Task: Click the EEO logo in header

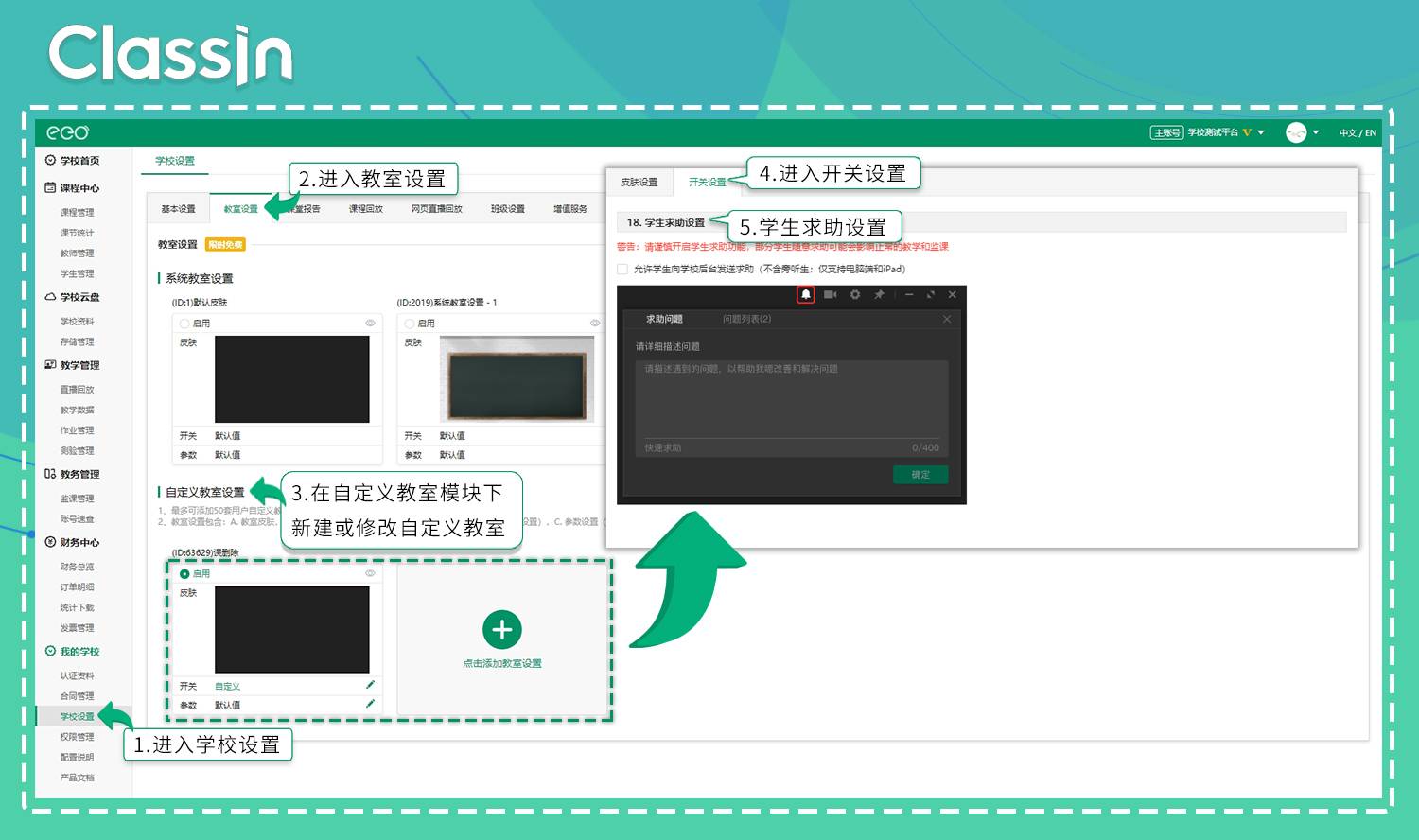Action: pos(67,132)
